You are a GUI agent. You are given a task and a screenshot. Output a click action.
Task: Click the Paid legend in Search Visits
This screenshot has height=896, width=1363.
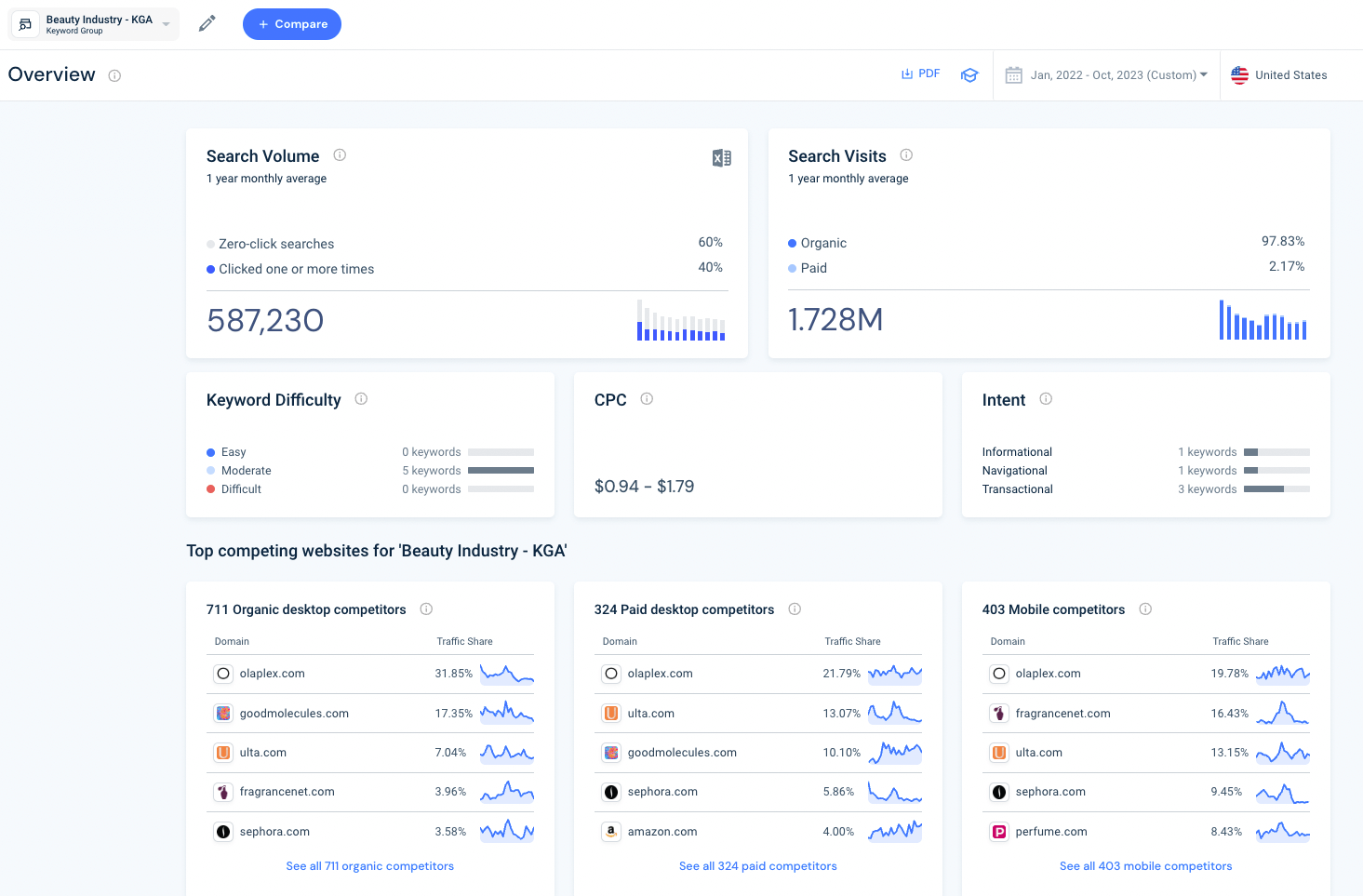[808, 268]
